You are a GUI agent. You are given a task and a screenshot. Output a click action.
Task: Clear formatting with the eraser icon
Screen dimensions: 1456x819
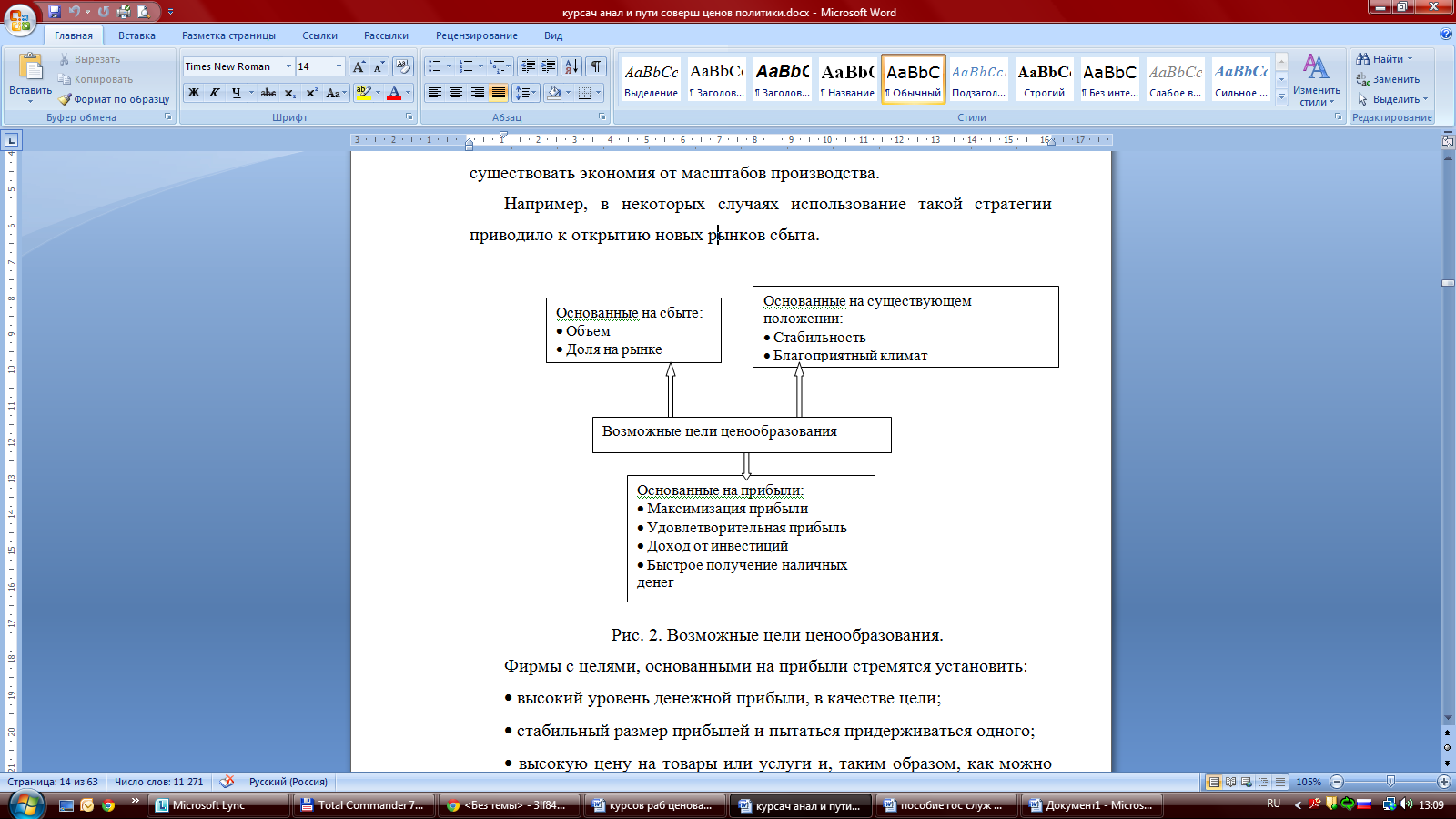403,66
